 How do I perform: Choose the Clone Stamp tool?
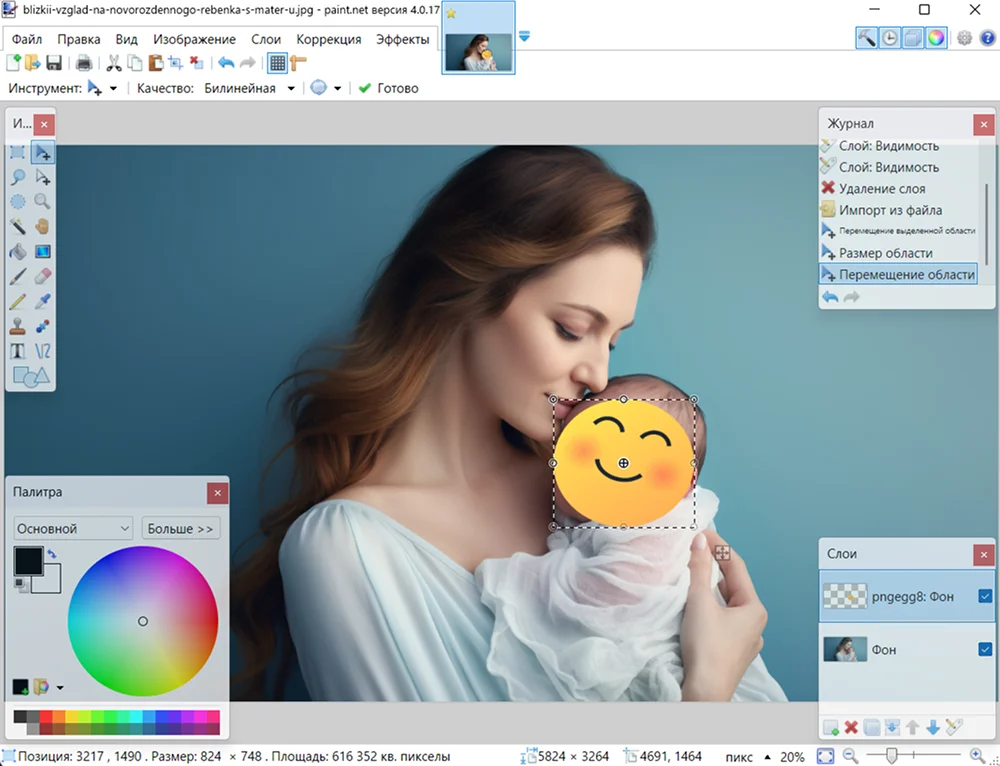17,327
